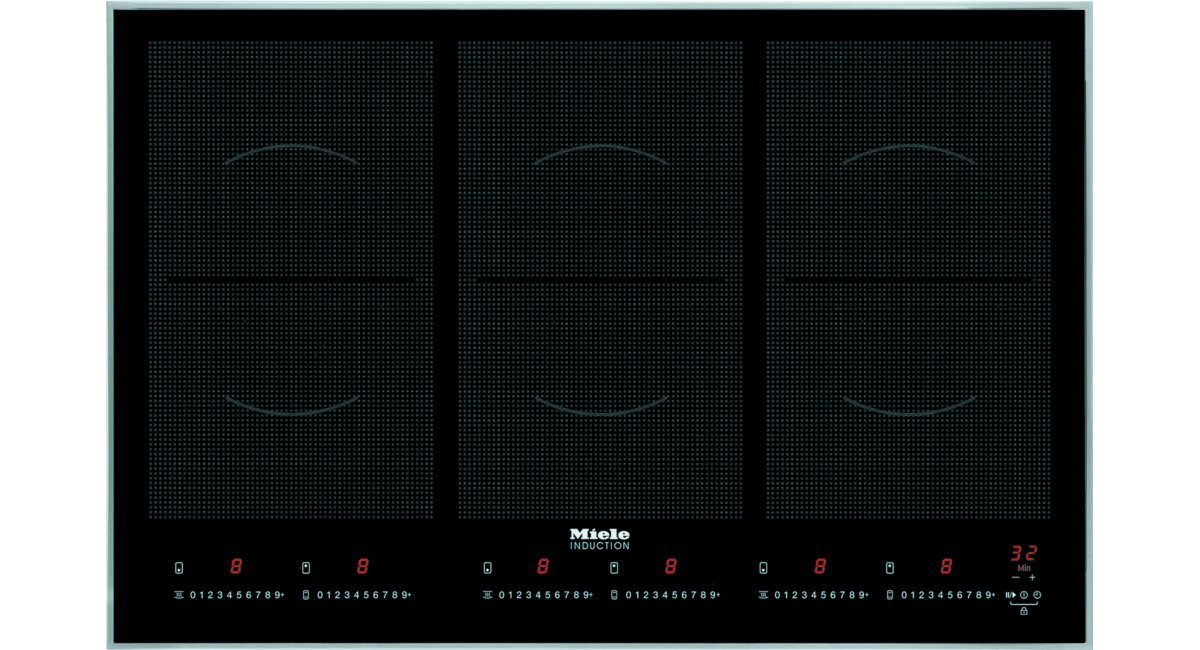1200x650 pixels.
Task: Tap the padlock system lock icon
Action: click(x=1024, y=610)
